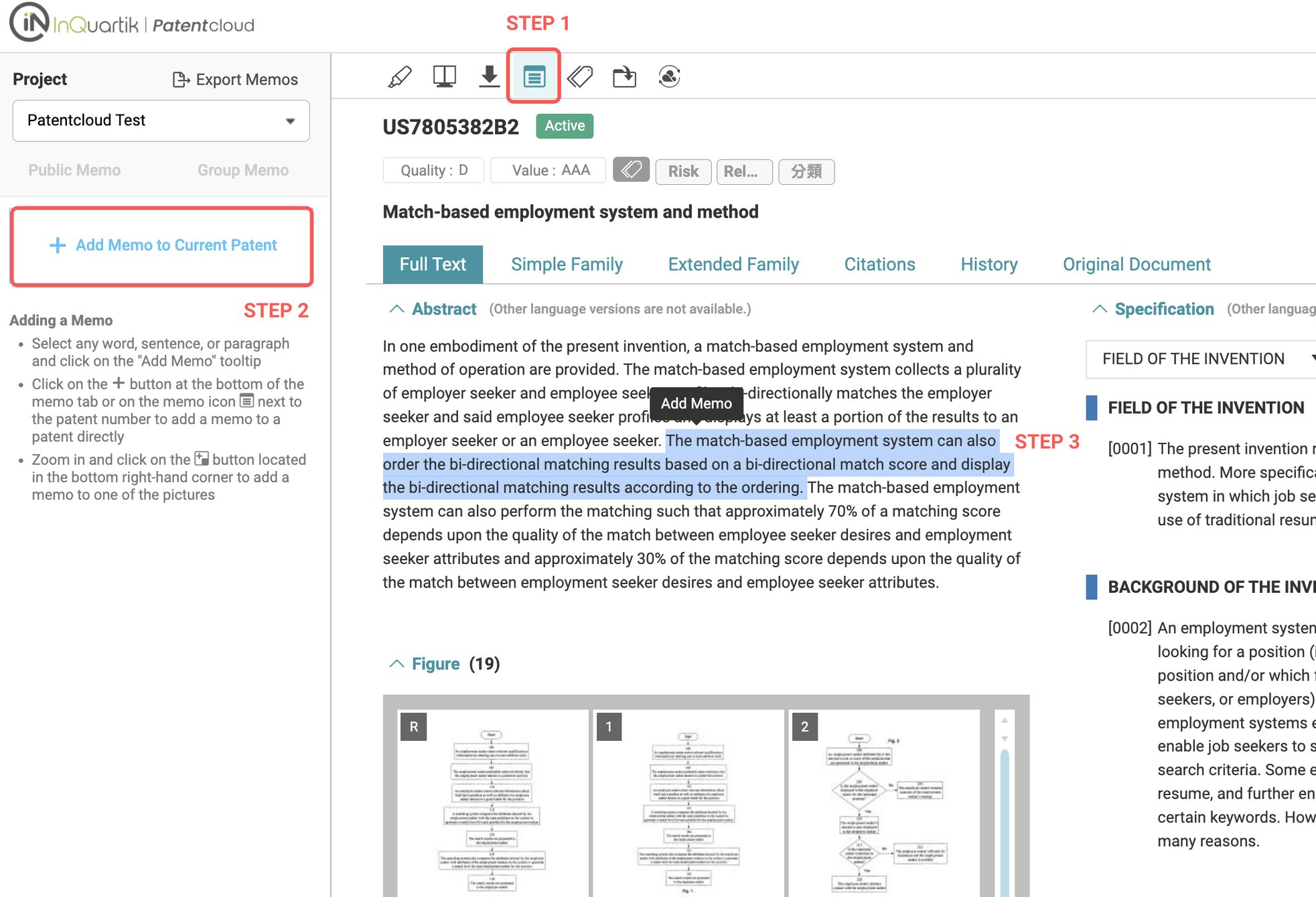Image resolution: width=1316 pixels, height=897 pixels.
Task: Click Add Memo to Current Patent
Action: pos(162,246)
